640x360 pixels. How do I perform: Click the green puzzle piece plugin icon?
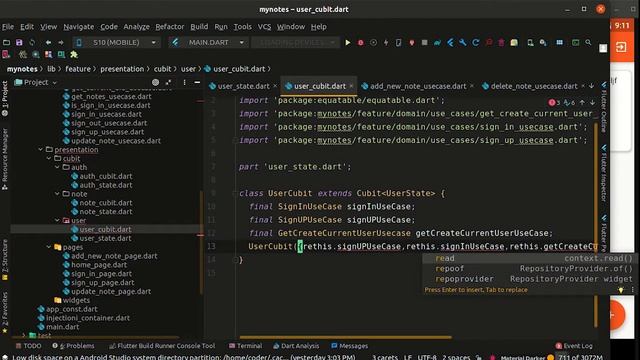74,54
